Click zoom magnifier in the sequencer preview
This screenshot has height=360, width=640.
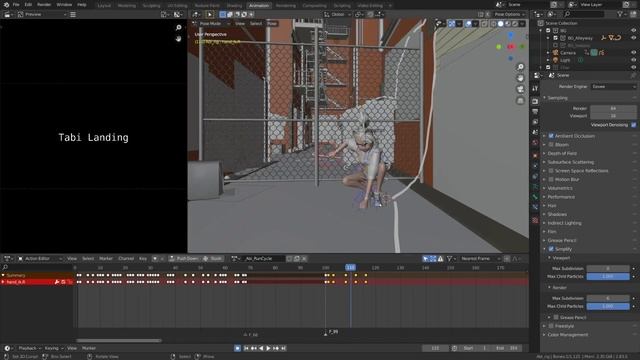tap(178, 27)
